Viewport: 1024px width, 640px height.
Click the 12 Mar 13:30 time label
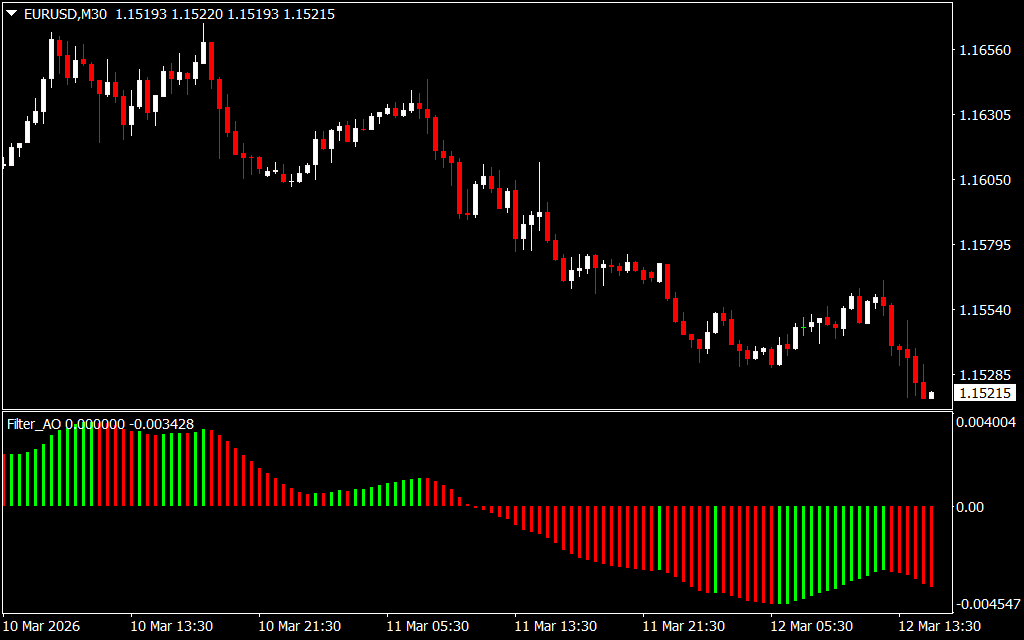(x=939, y=626)
